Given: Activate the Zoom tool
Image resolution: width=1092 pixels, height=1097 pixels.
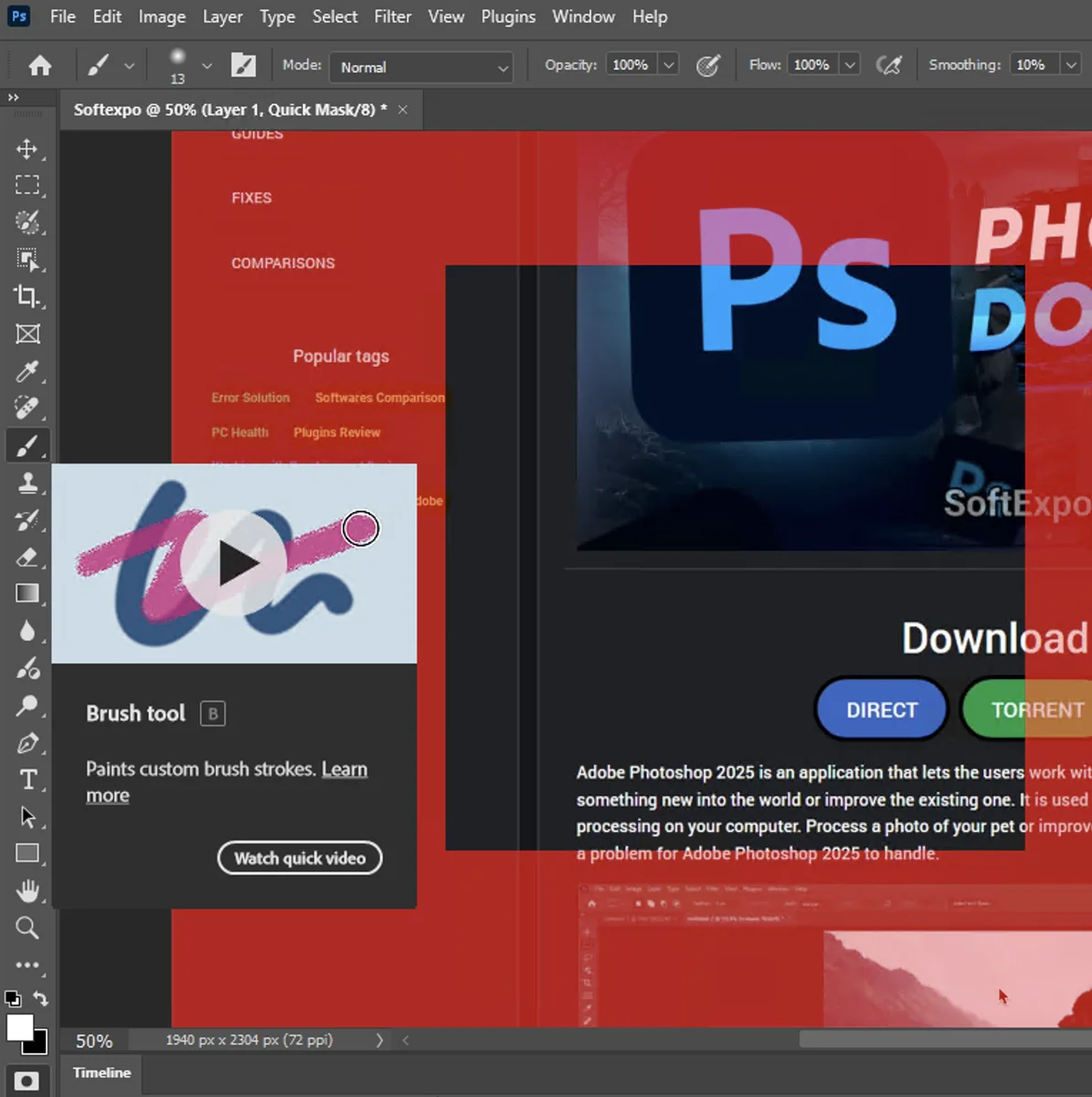Looking at the screenshot, I should pyautogui.click(x=27, y=928).
